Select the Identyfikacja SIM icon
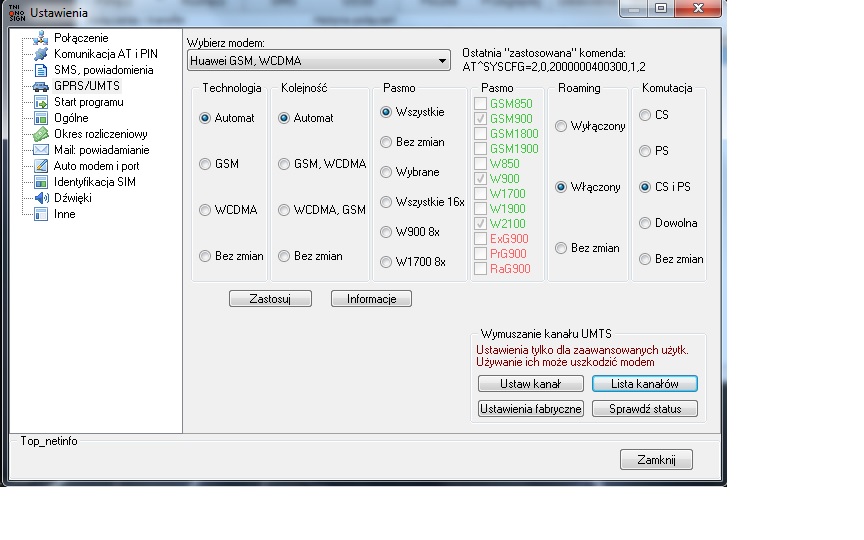864x540 pixels. [x=41, y=182]
